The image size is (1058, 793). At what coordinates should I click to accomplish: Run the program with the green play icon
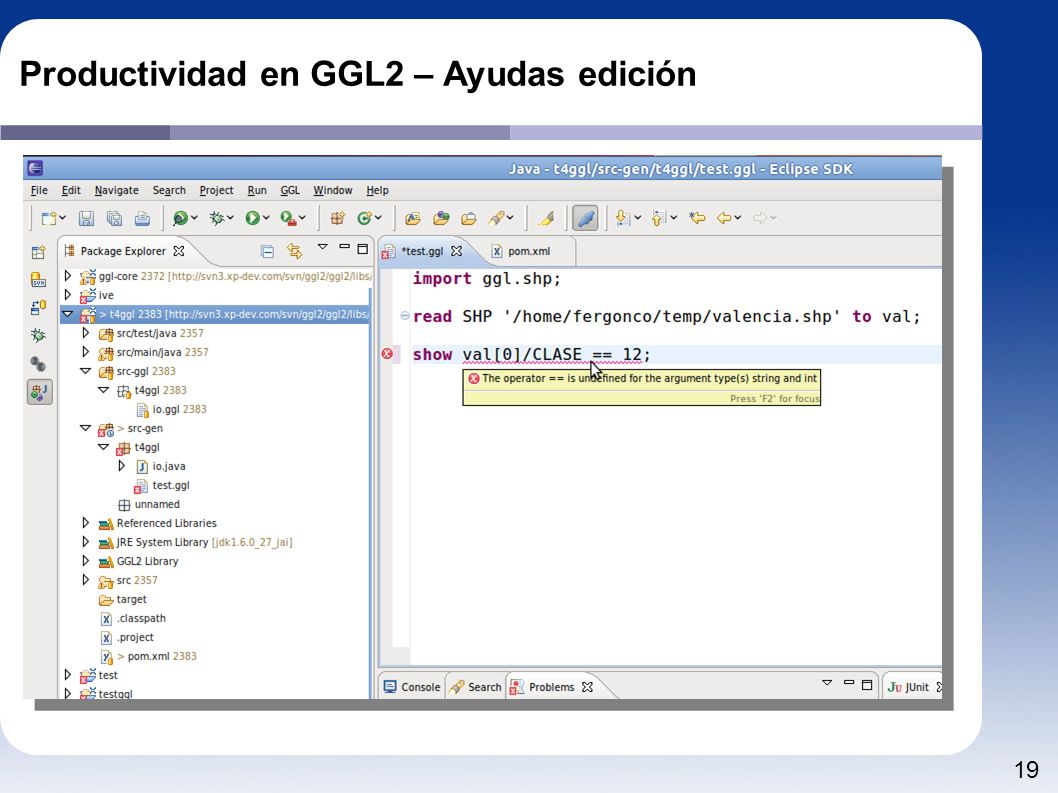pyautogui.click(x=252, y=218)
